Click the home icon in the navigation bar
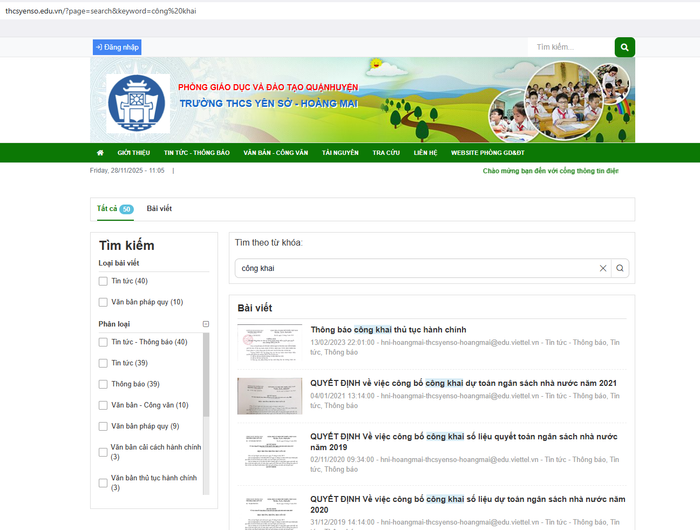Screen dimensions: 700x530 pyautogui.click(x=100, y=153)
